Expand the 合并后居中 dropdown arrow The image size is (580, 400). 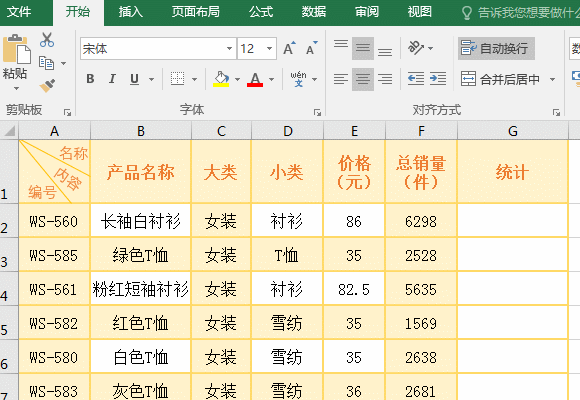coord(552,79)
